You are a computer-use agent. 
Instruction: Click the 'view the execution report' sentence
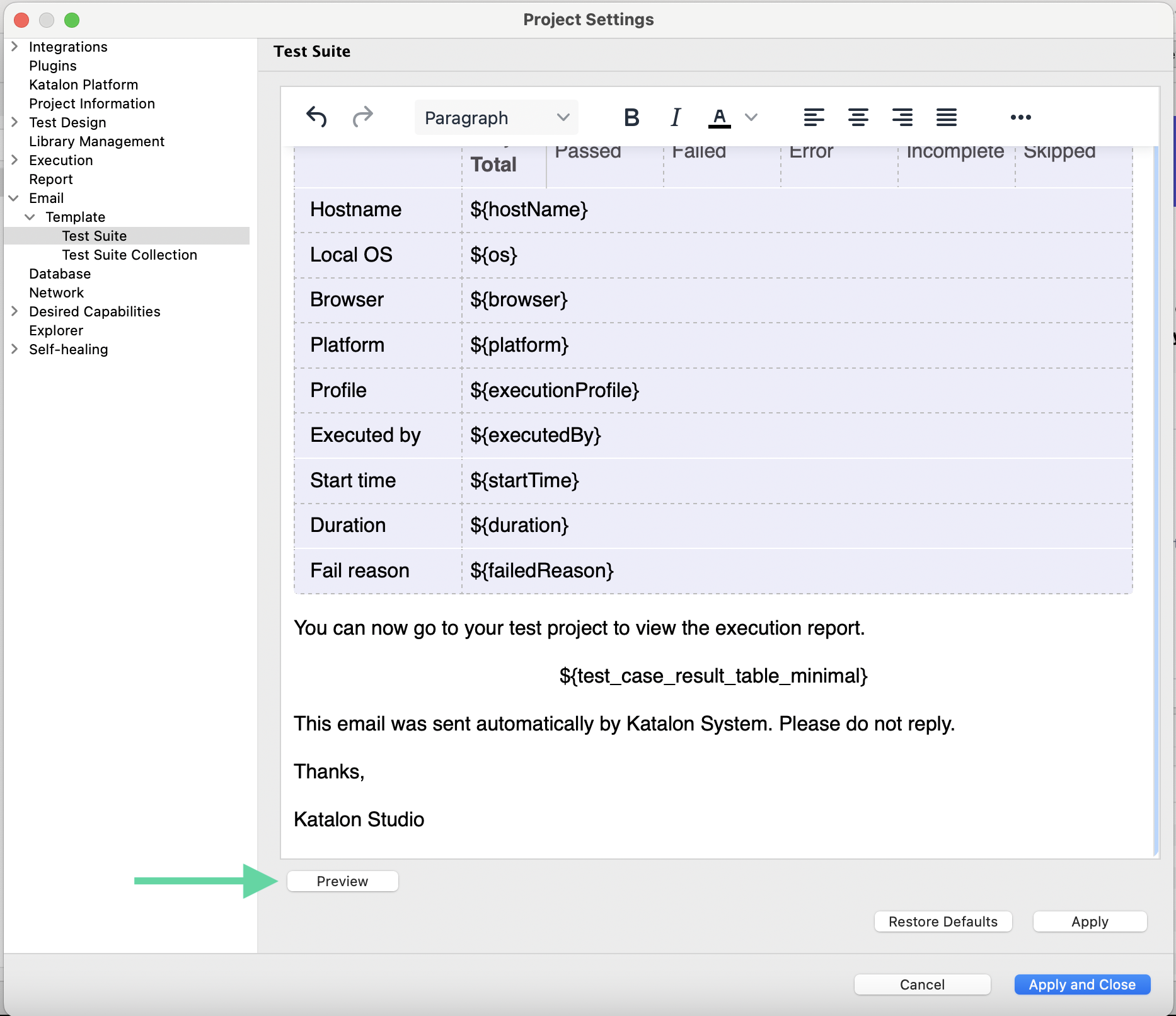click(x=579, y=628)
